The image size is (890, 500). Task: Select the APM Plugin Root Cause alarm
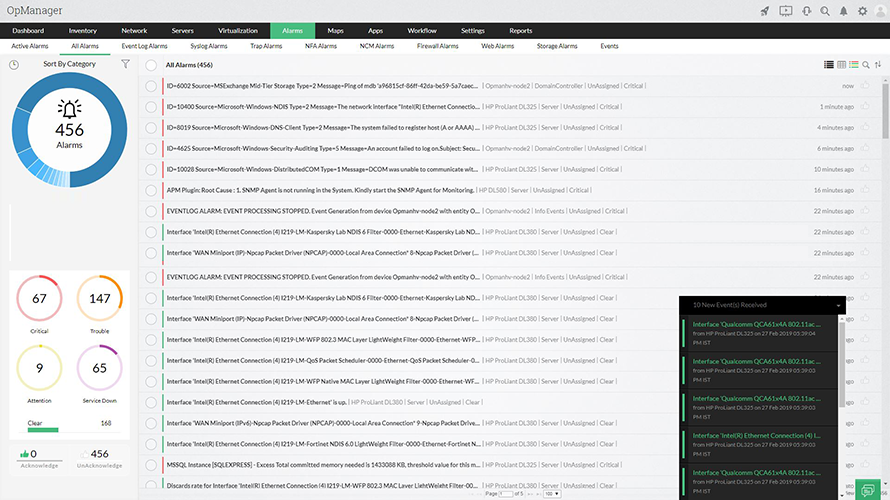tap(151, 191)
